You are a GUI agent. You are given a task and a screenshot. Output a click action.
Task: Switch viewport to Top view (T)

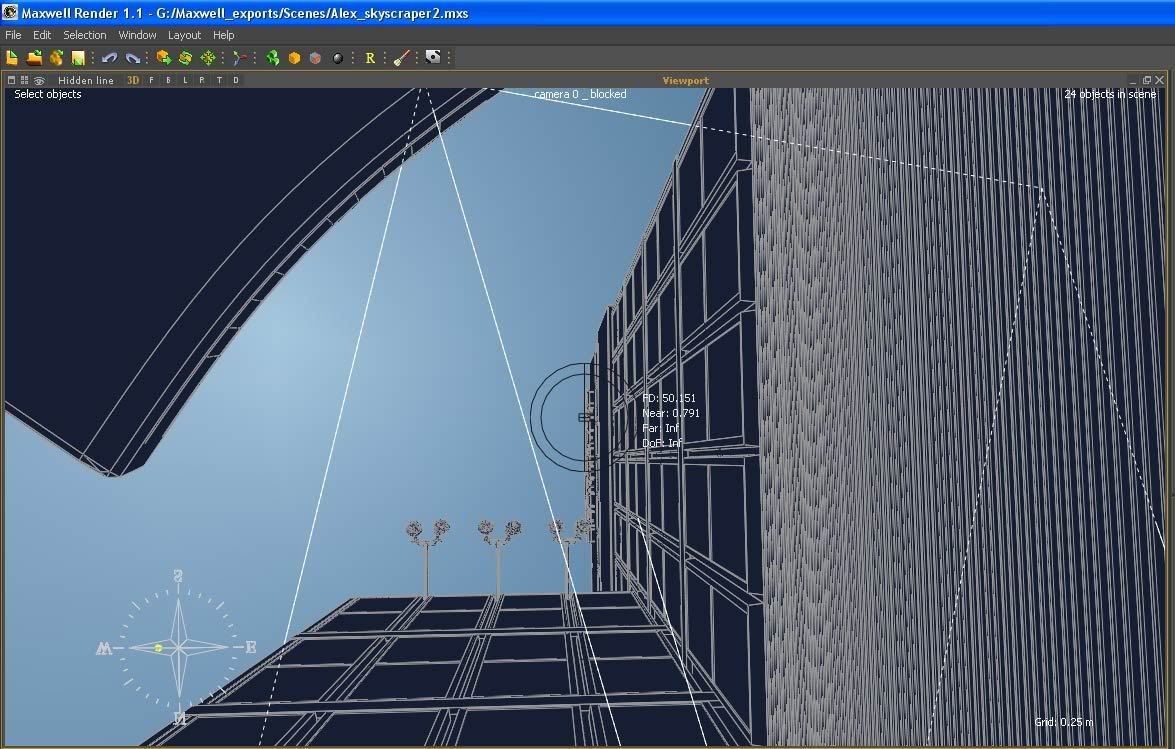point(219,80)
